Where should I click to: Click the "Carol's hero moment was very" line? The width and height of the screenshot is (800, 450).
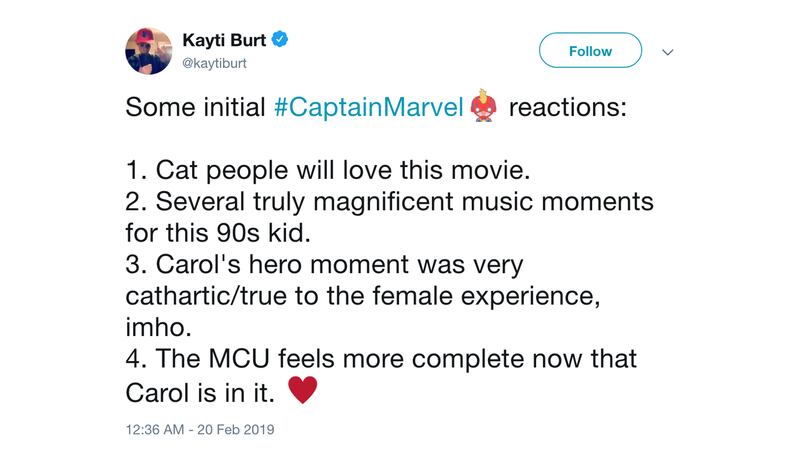[x=324, y=265]
